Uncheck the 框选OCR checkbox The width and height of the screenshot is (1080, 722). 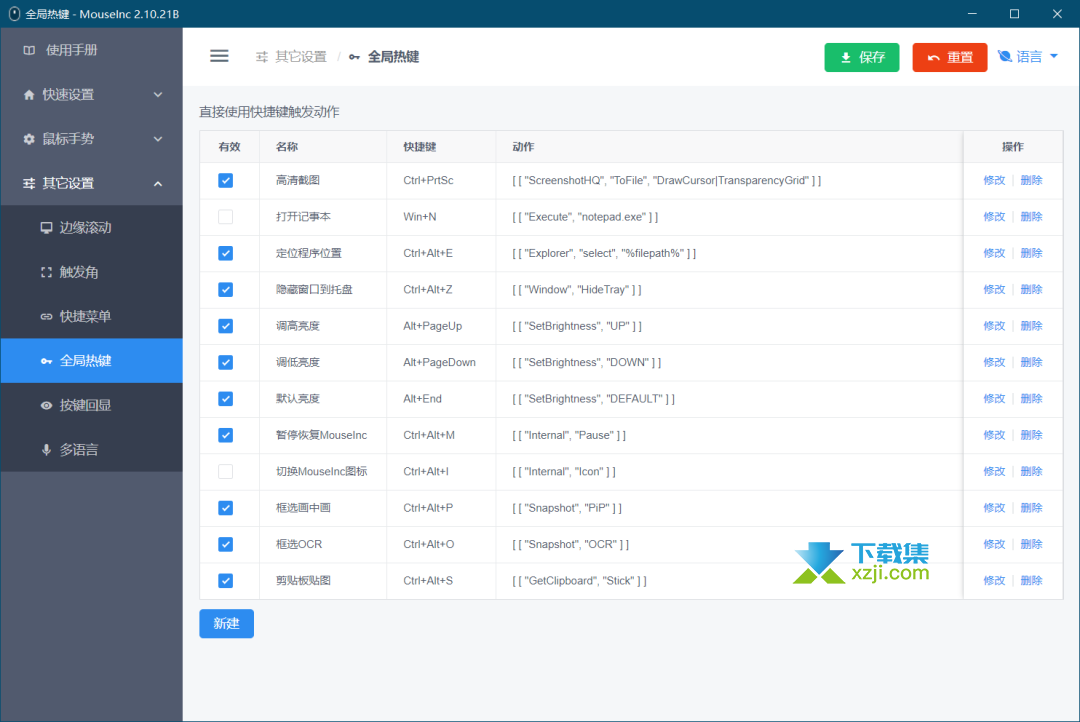coord(225,544)
